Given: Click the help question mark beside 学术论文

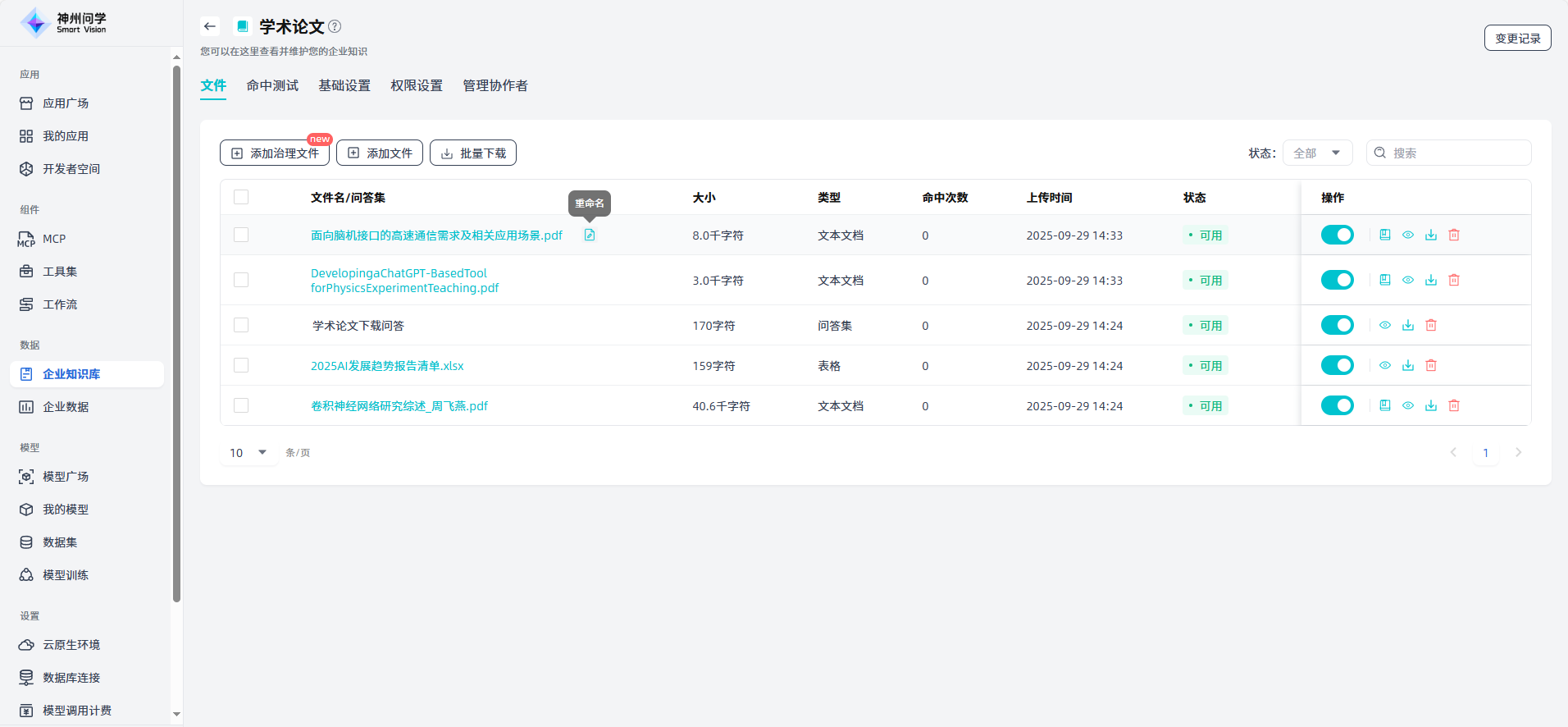Looking at the screenshot, I should [335, 26].
